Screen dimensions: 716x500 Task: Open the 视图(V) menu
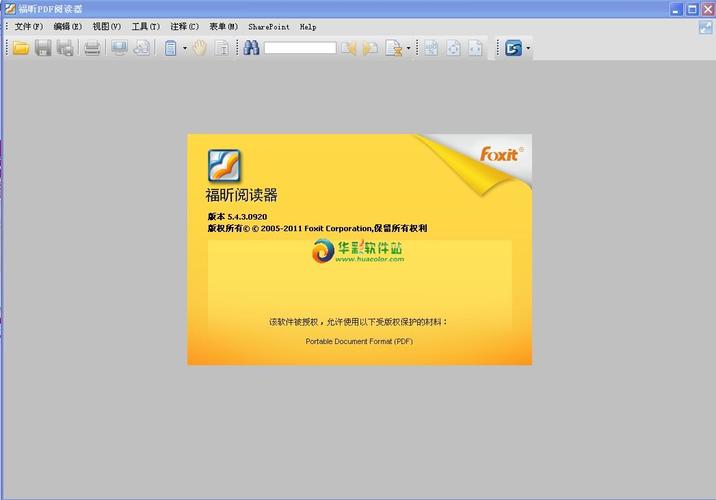107,26
